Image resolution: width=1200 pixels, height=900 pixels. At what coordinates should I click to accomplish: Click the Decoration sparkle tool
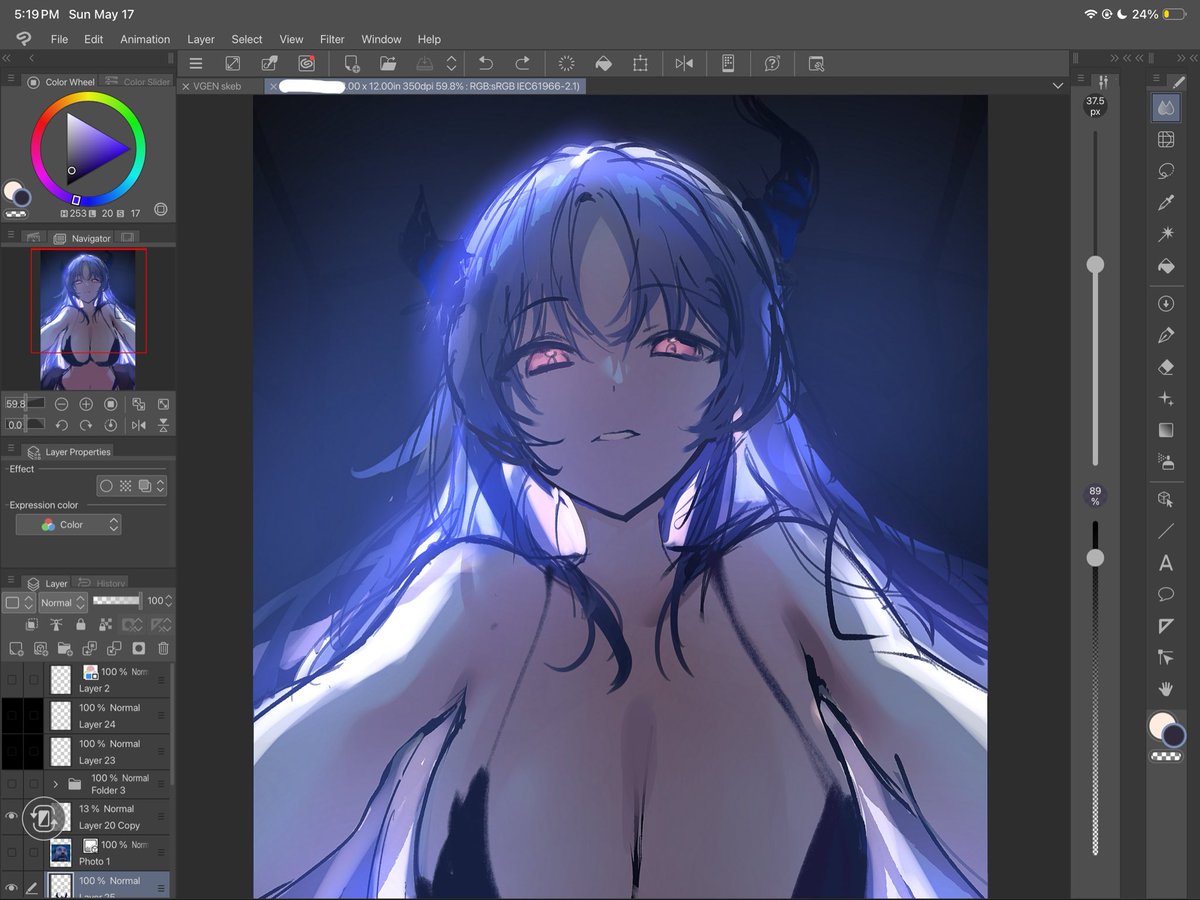click(x=1165, y=398)
